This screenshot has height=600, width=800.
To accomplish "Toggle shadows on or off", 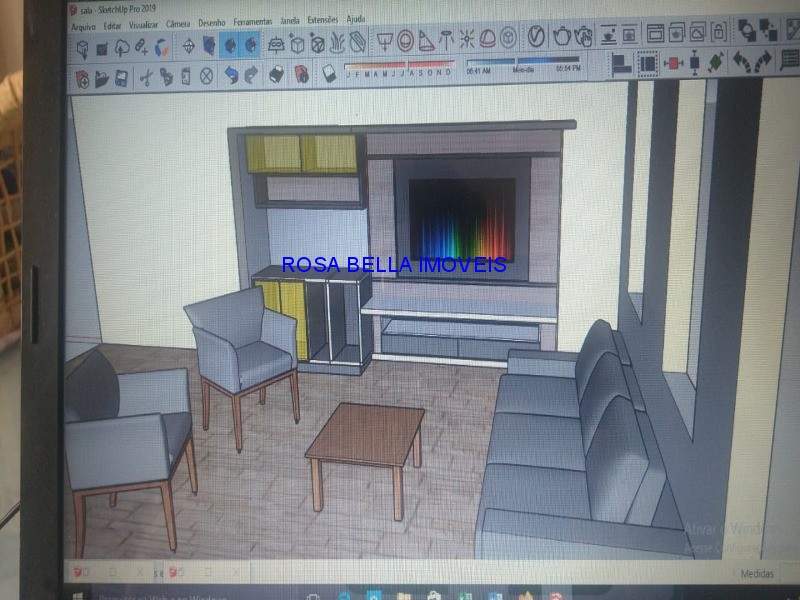I will [330, 73].
